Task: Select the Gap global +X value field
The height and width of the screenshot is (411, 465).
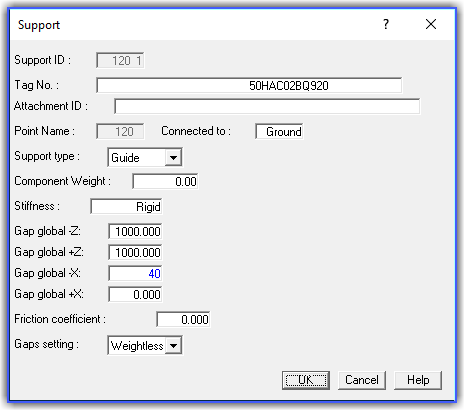Action: (x=135, y=294)
